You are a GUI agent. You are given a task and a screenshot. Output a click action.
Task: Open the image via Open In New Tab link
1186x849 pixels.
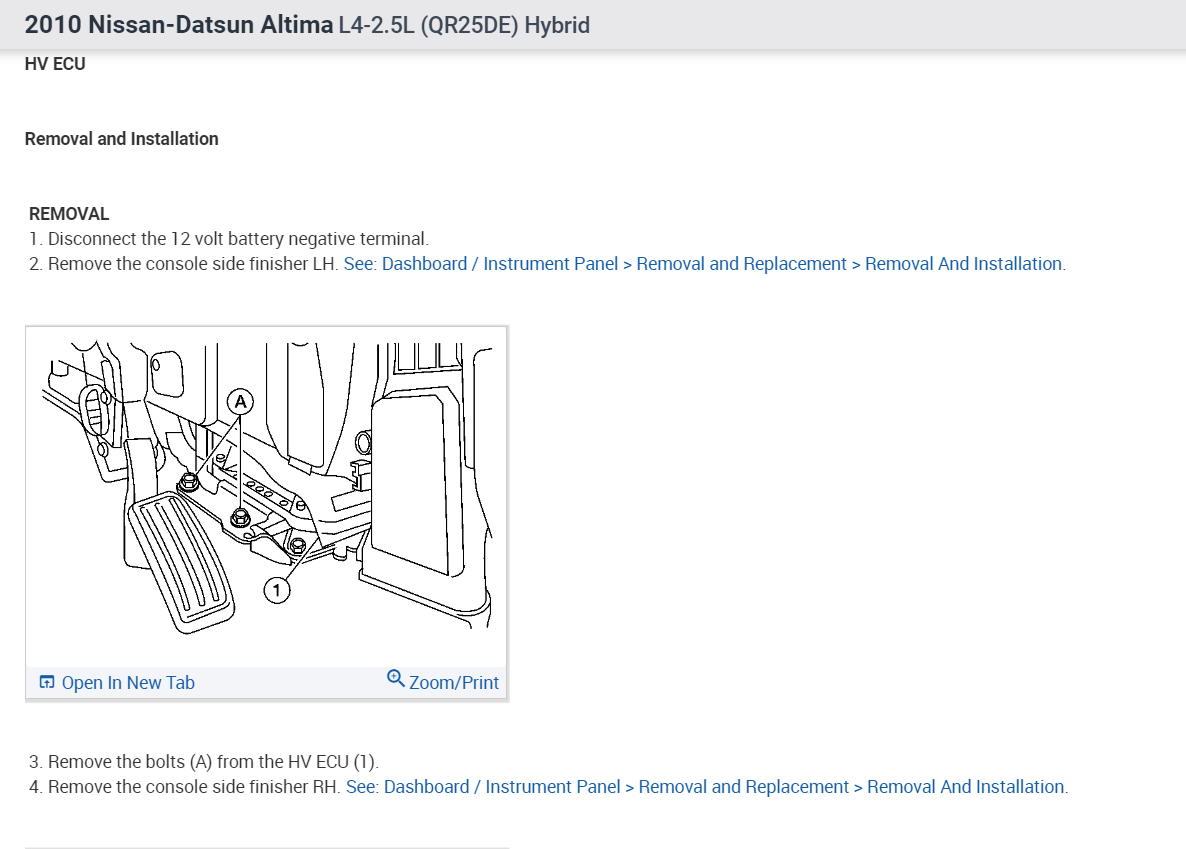pos(128,683)
